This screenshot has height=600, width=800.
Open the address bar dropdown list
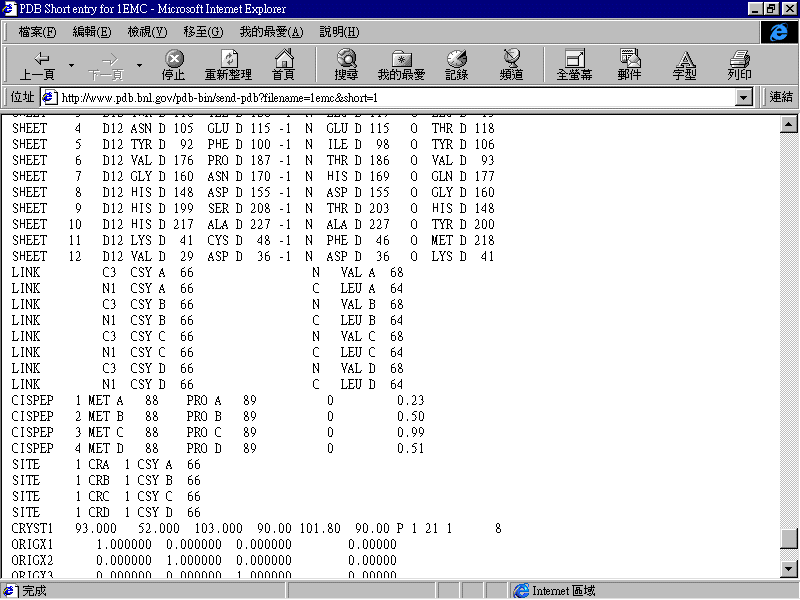[x=743, y=97]
